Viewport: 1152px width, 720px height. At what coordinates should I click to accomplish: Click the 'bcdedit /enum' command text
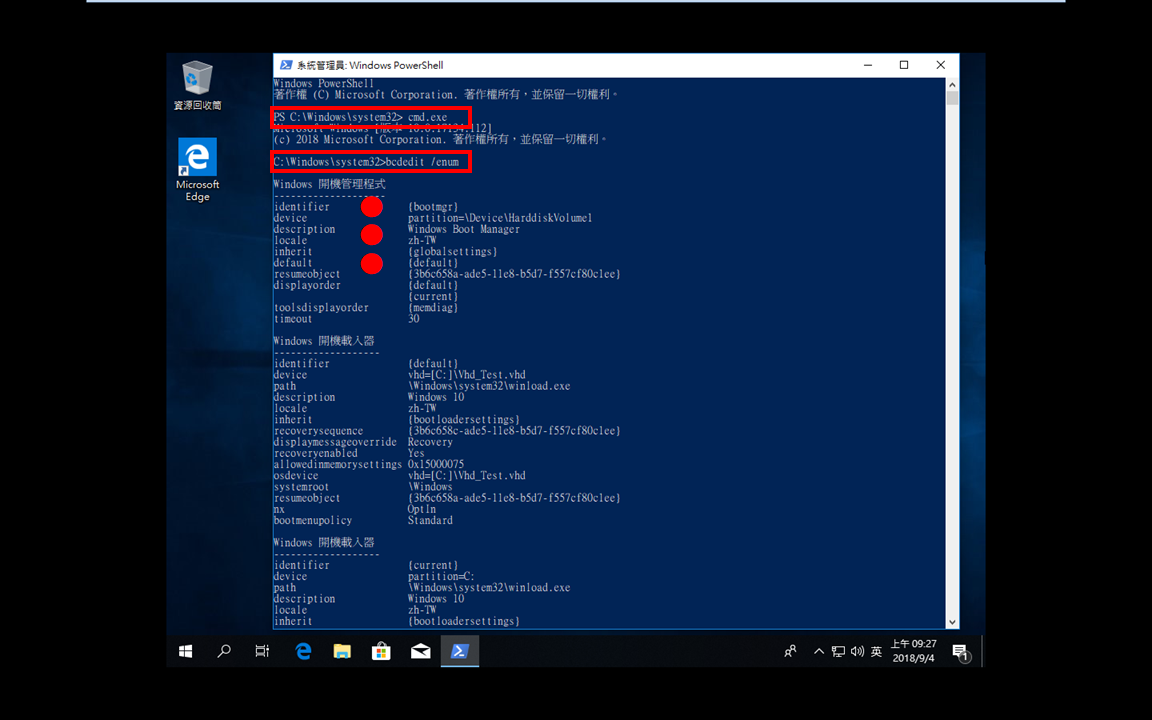(x=422, y=162)
